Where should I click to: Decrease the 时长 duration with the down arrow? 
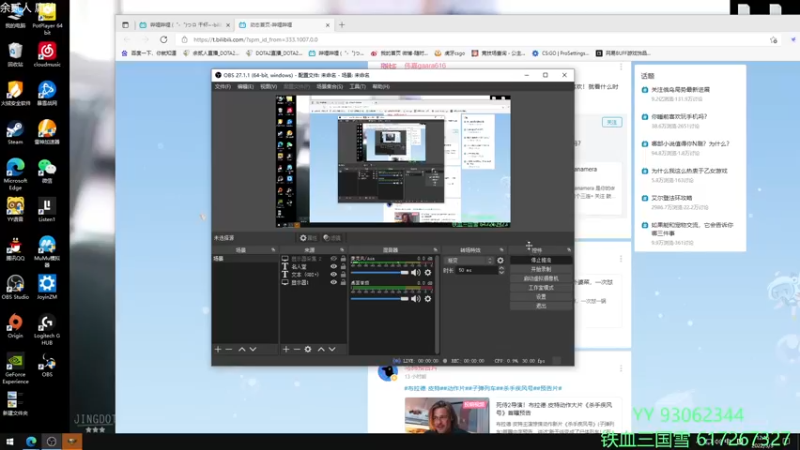pos(502,273)
